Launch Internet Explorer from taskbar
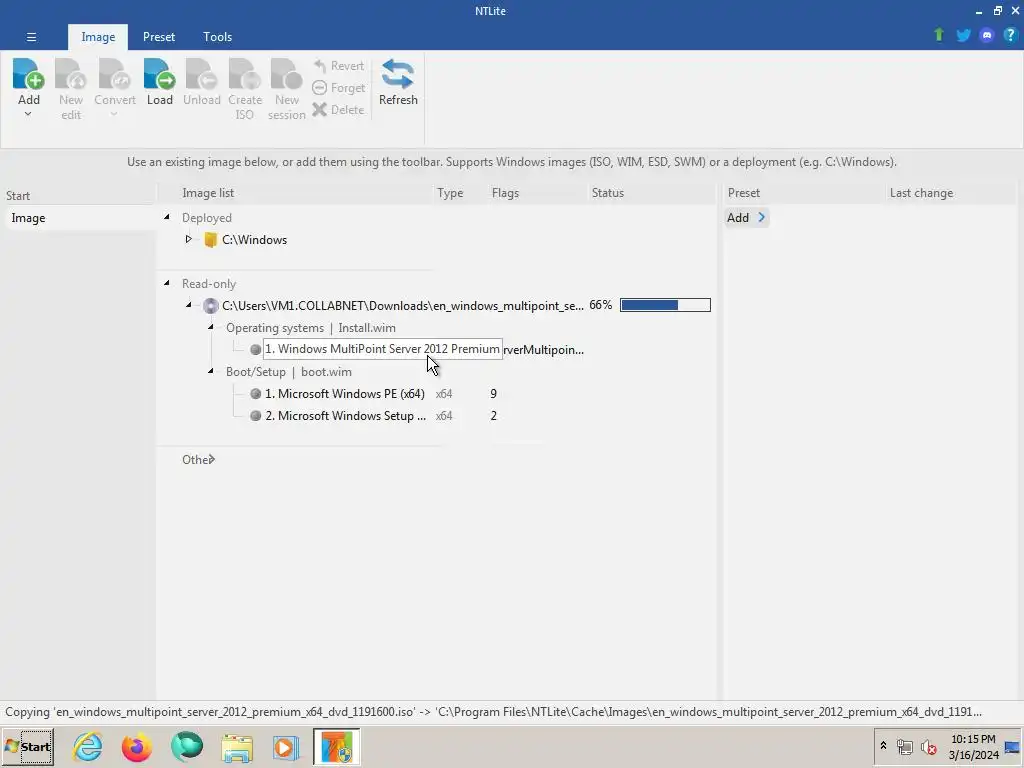 coord(88,747)
